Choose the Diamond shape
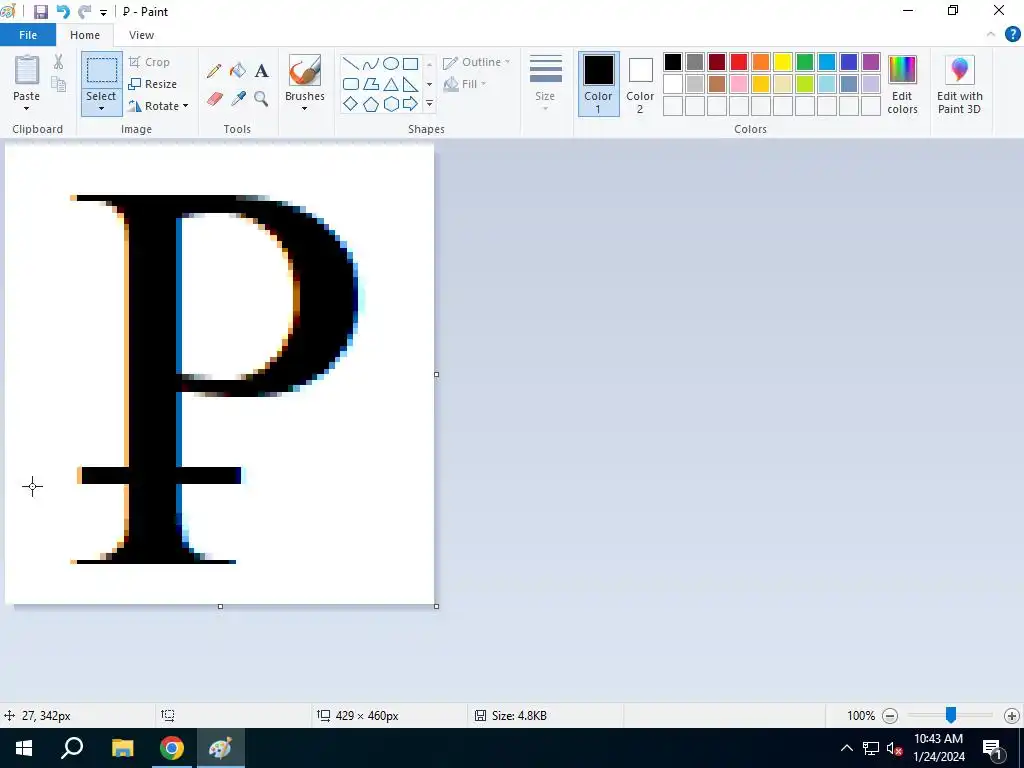The width and height of the screenshot is (1024, 768). click(351, 104)
